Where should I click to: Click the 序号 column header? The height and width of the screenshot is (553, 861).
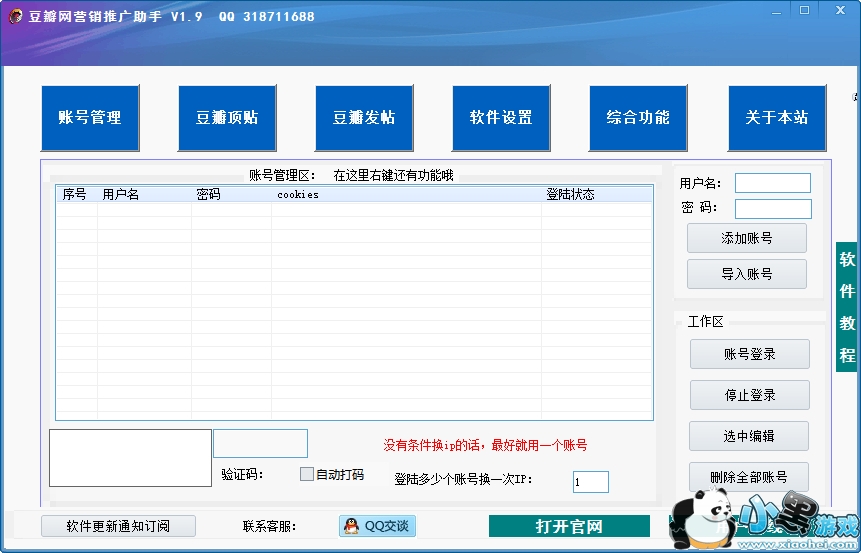click(x=77, y=194)
